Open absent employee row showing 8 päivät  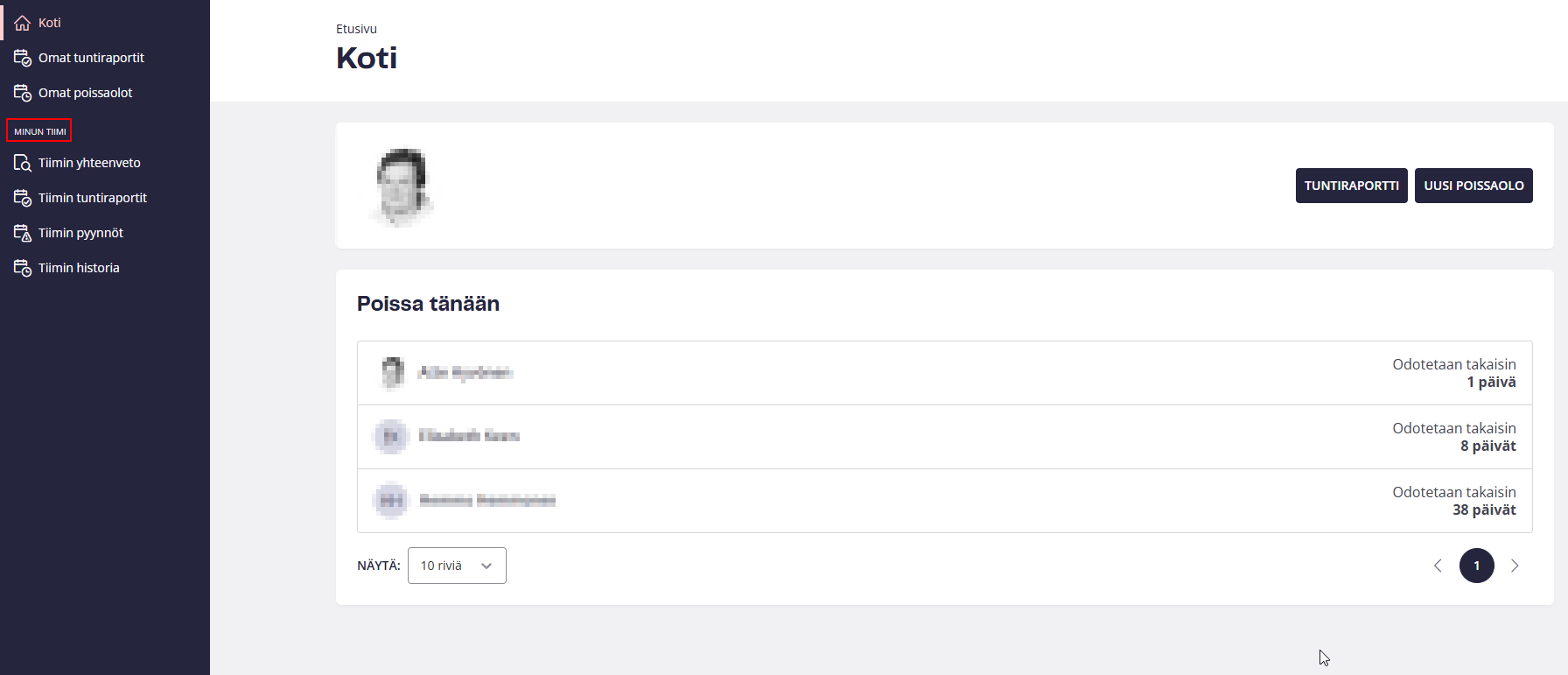(945, 437)
